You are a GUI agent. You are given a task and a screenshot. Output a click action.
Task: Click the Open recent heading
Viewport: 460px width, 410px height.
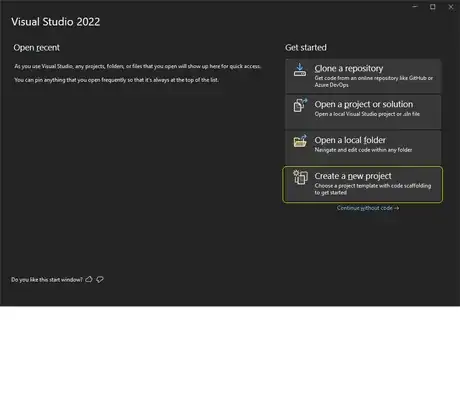point(37,48)
